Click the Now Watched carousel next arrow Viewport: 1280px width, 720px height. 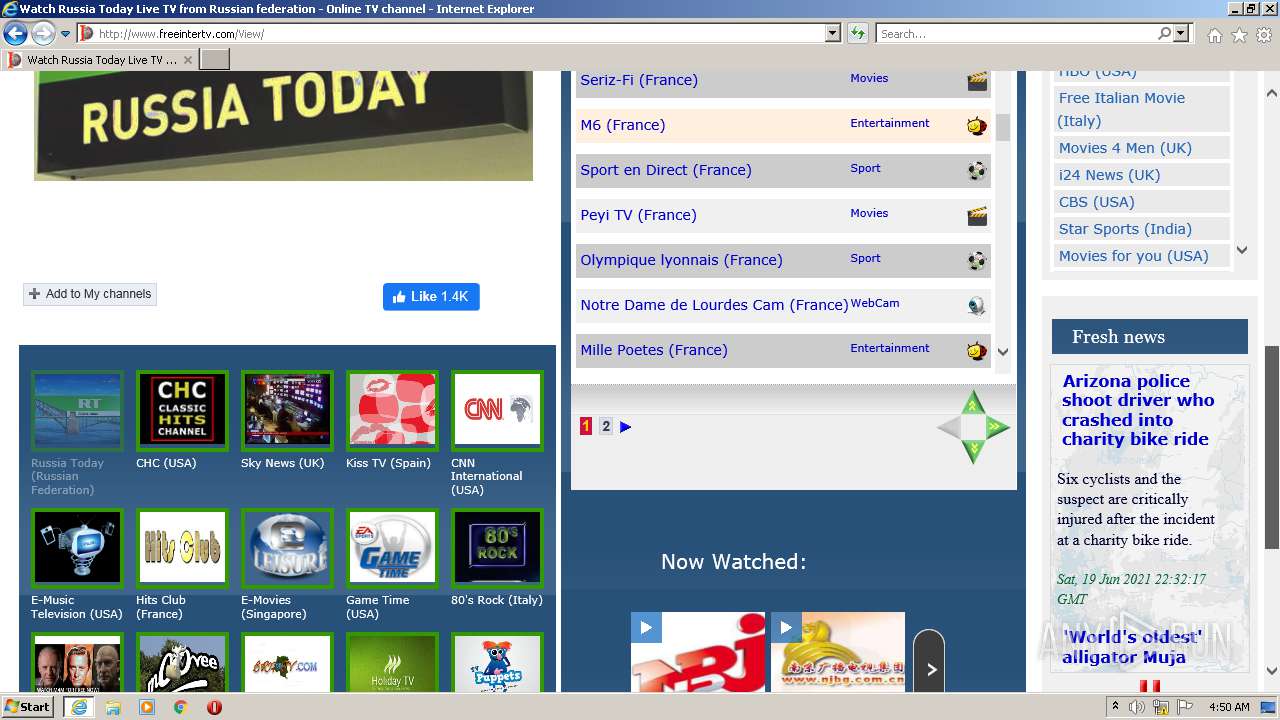pyautogui.click(x=929, y=662)
